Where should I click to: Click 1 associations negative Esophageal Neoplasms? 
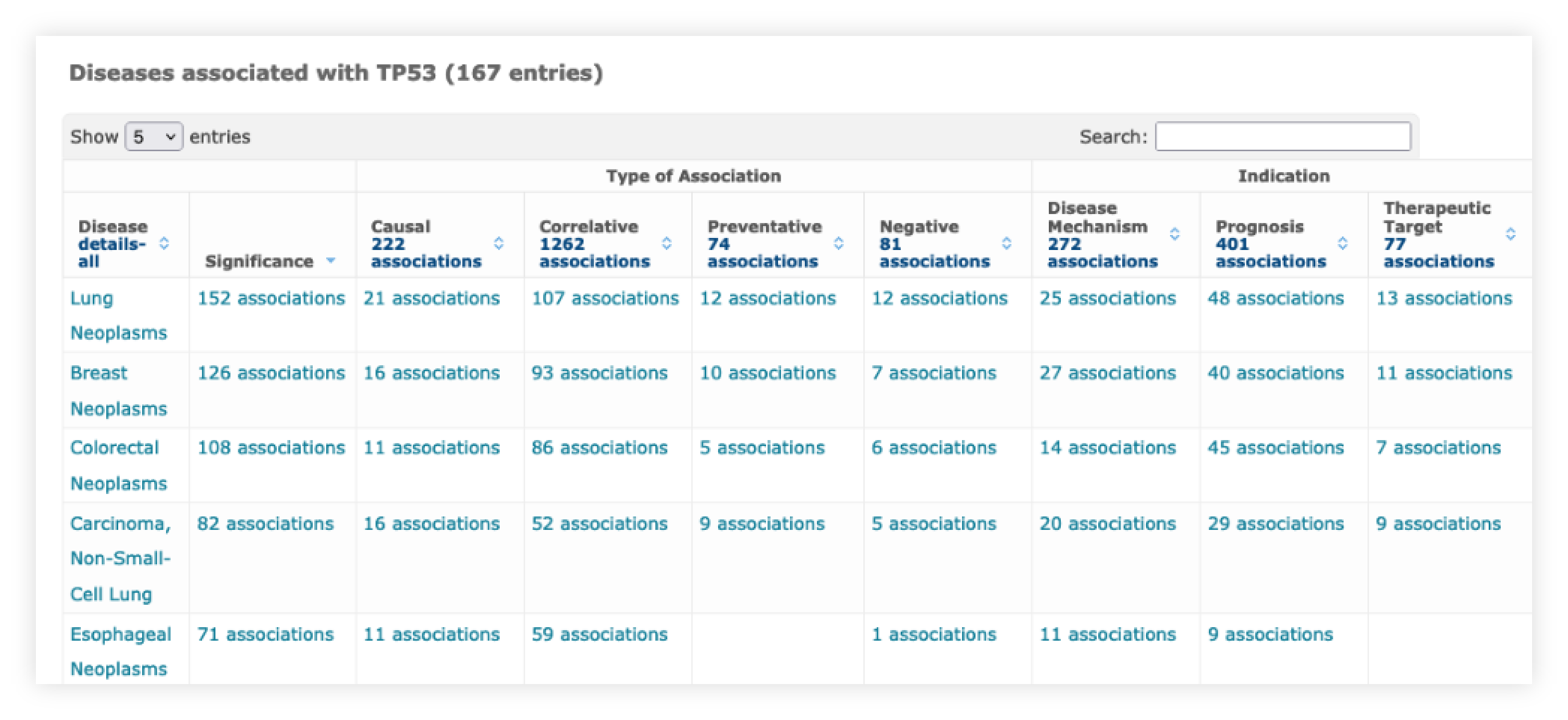coord(934,634)
